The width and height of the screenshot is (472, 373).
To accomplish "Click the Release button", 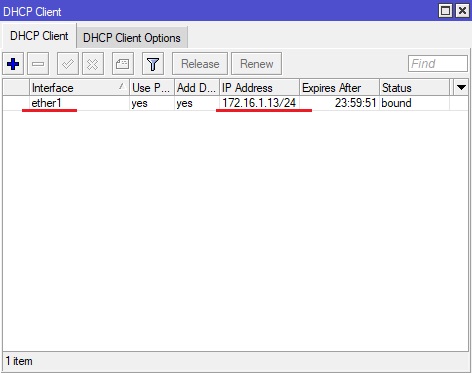I will (x=200, y=64).
